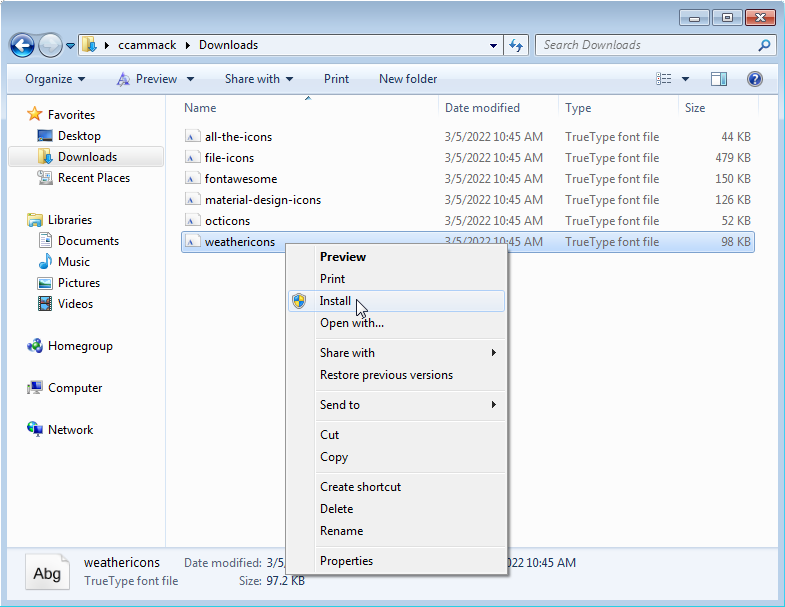
Task: Click the Forward navigation arrow
Action: click(x=50, y=46)
